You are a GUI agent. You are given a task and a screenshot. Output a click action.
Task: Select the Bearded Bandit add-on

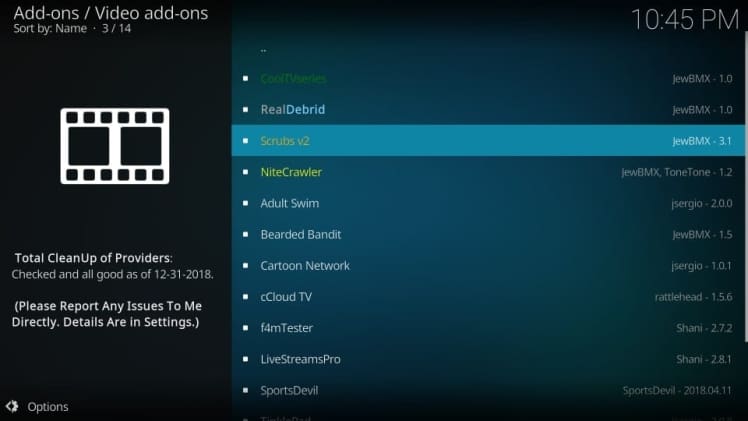click(x=300, y=234)
